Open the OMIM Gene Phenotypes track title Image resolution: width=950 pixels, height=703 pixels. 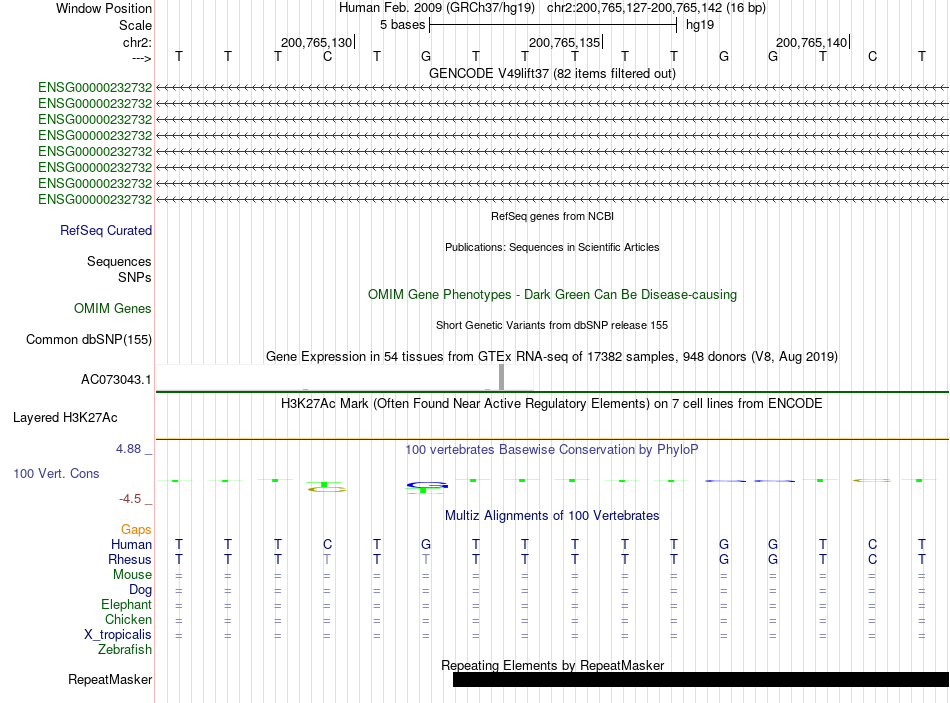(552, 295)
